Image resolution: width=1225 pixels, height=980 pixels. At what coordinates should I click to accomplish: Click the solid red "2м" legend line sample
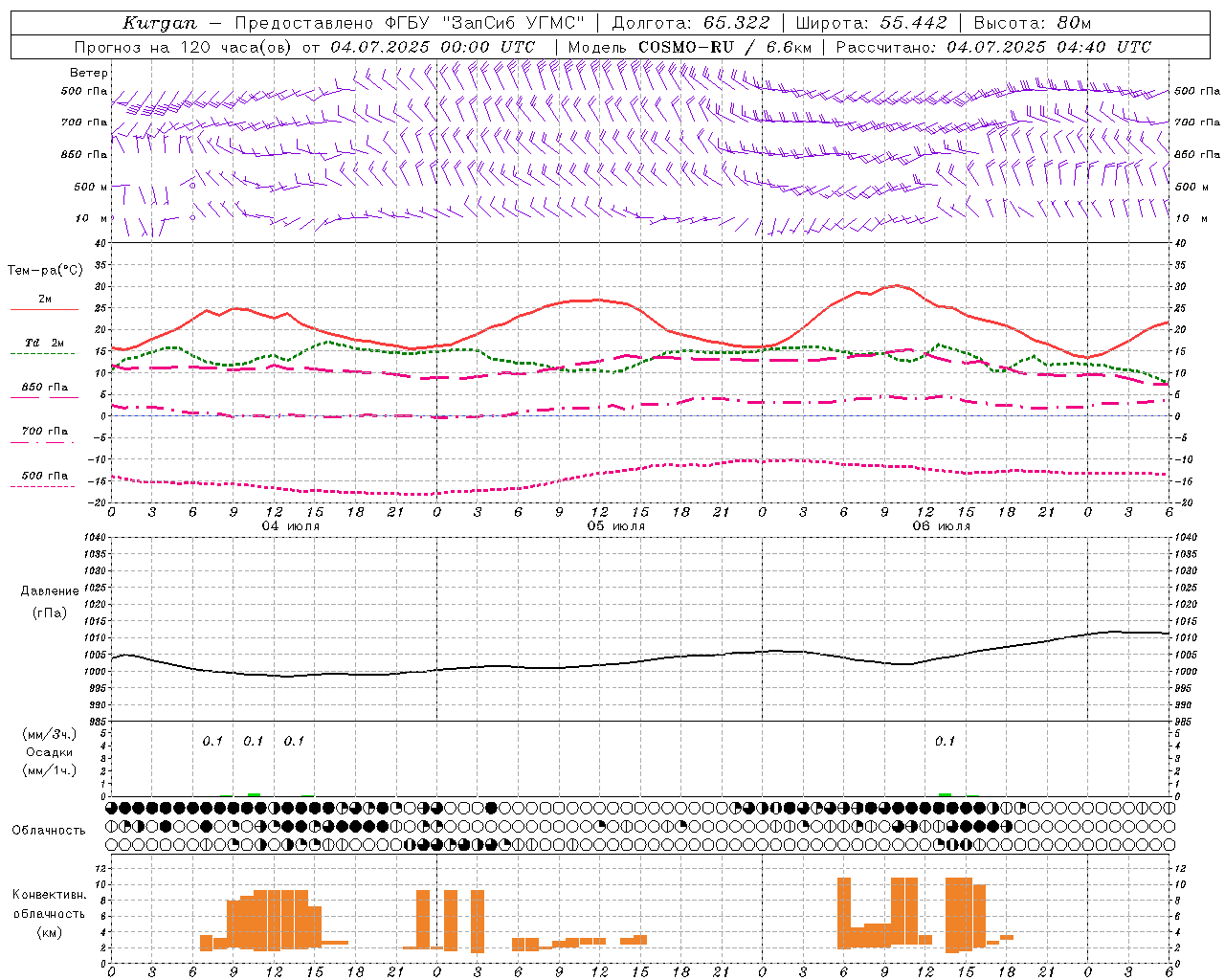tap(44, 309)
